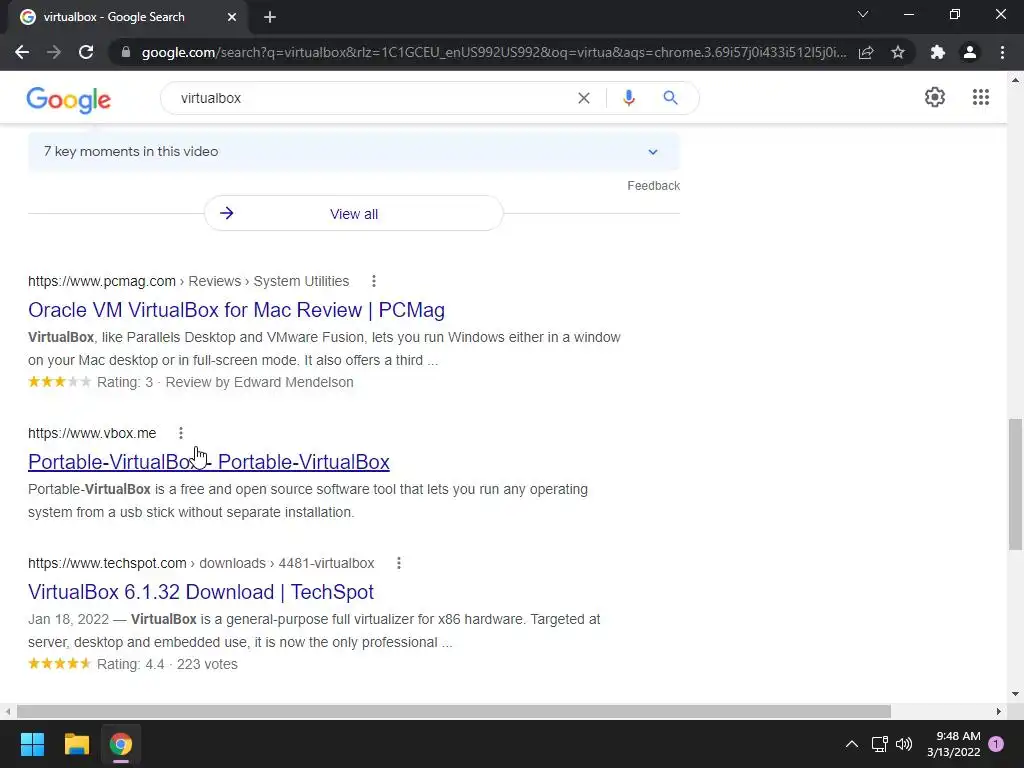Screen dimensions: 1024x768
Task: Expand 7 key moments in this video
Action: pos(353,152)
